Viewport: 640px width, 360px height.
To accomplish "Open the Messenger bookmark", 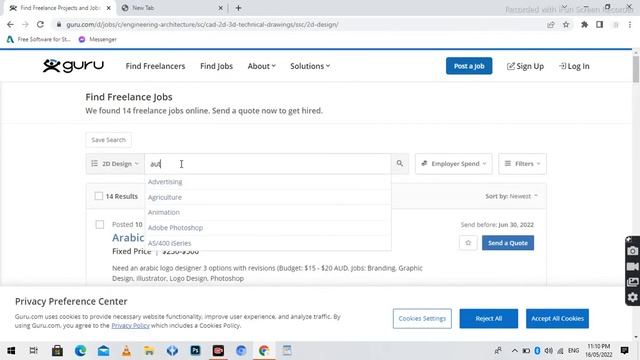I will pos(98,39).
